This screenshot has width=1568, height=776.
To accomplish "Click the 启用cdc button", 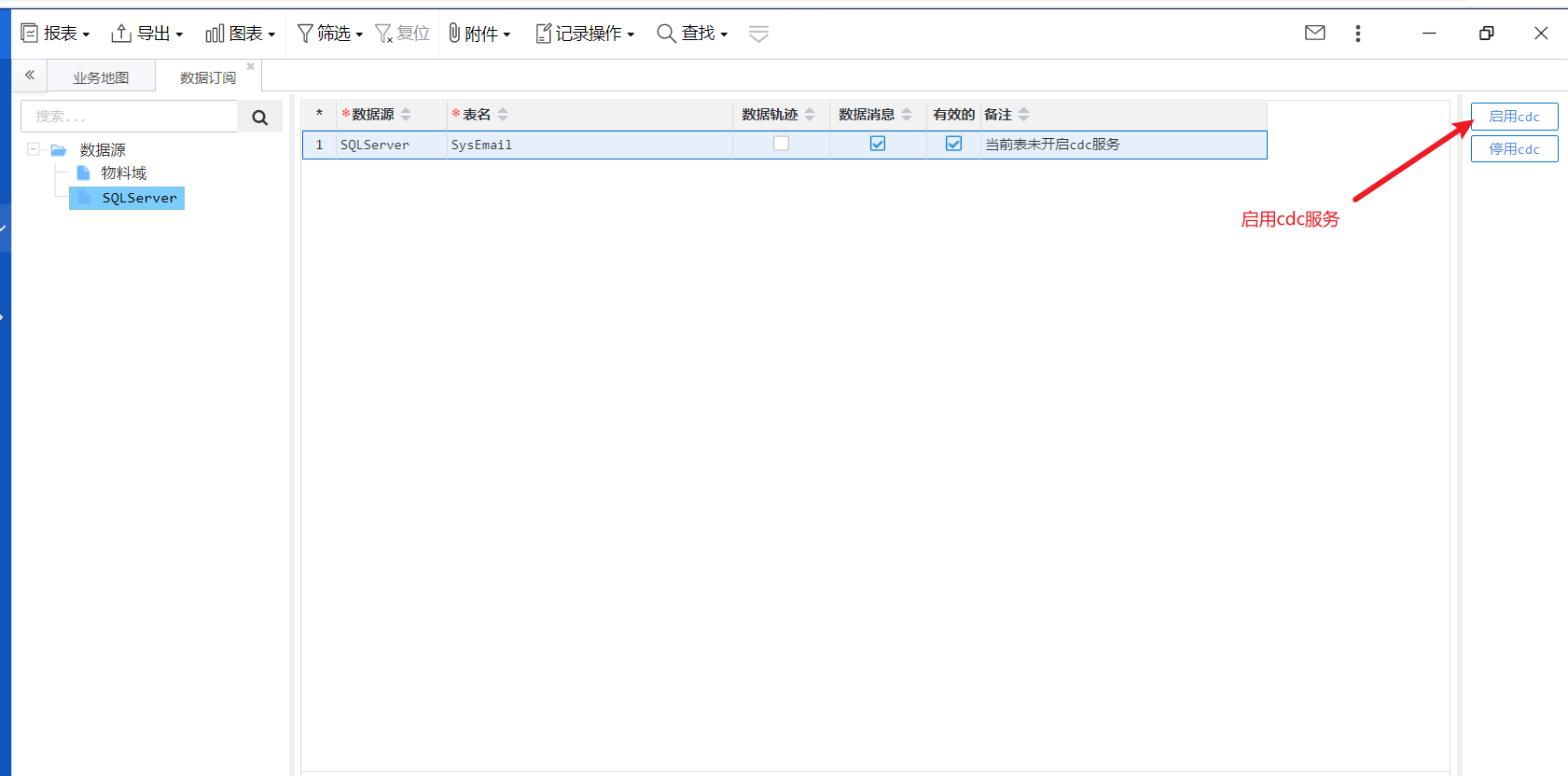I will pyautogui.click(x=1514, y=117).
